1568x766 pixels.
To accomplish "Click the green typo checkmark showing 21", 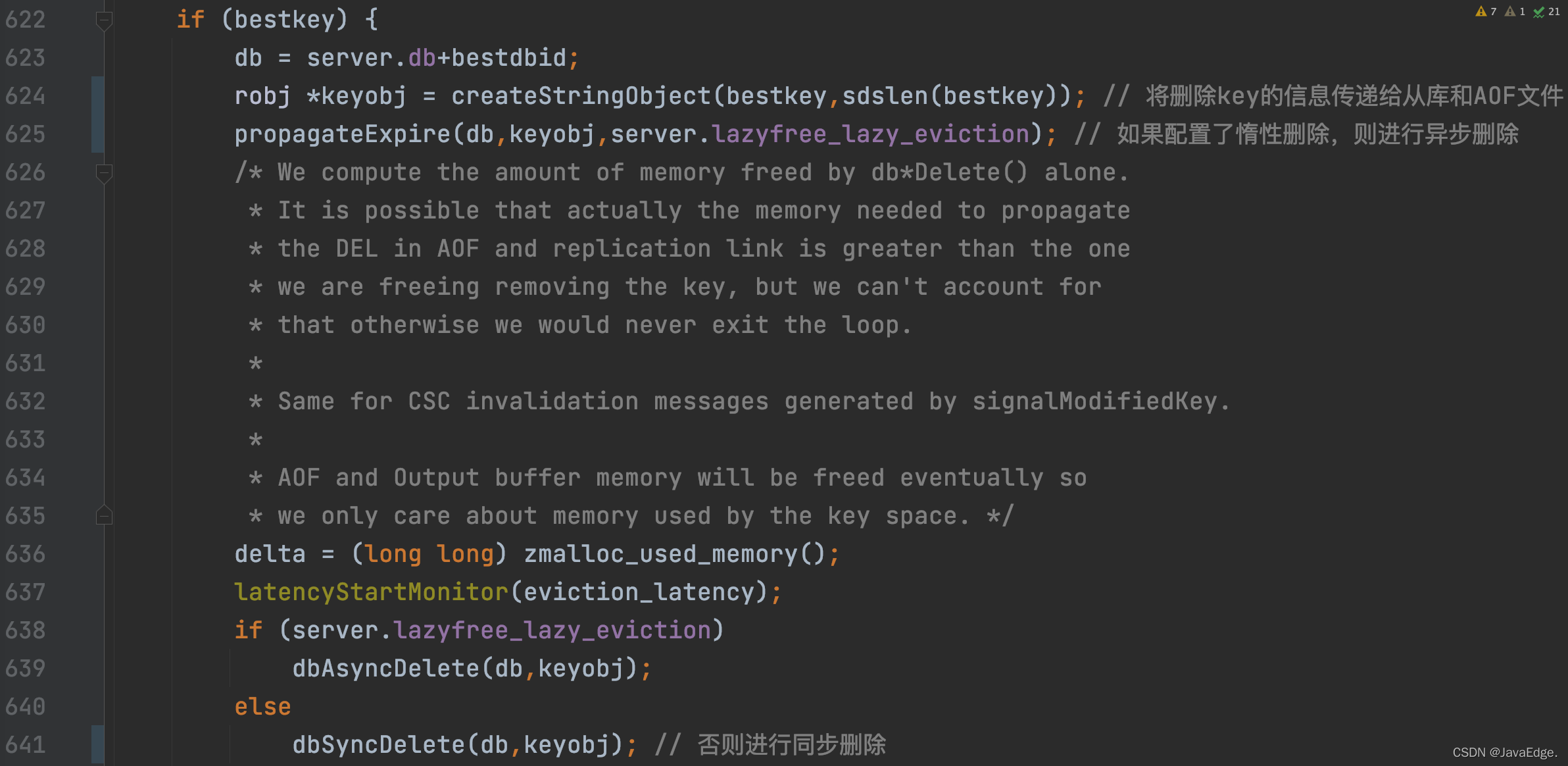I will point(1539,12).
